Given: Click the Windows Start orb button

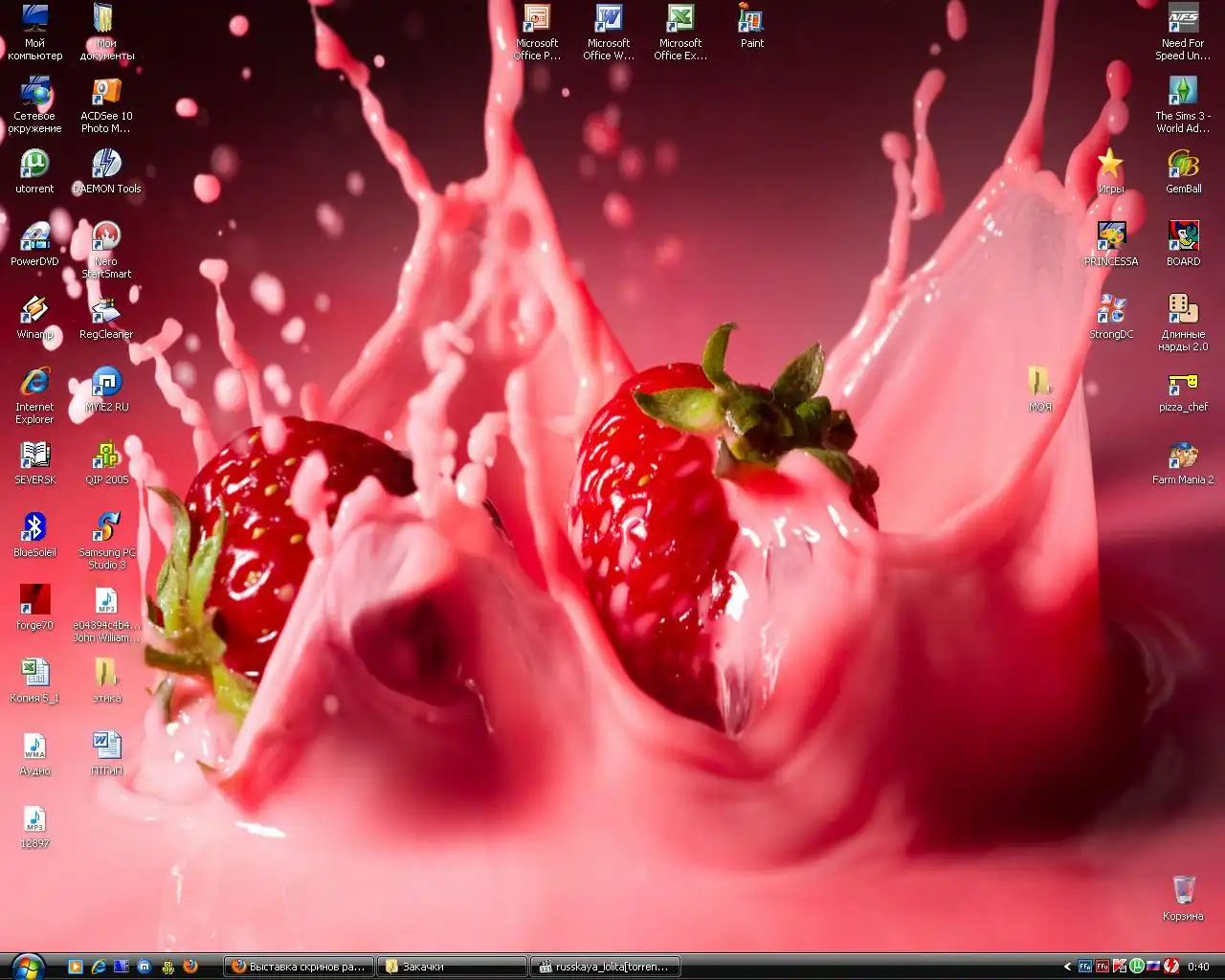Looking at the screenshot, I should pos(27,966).
